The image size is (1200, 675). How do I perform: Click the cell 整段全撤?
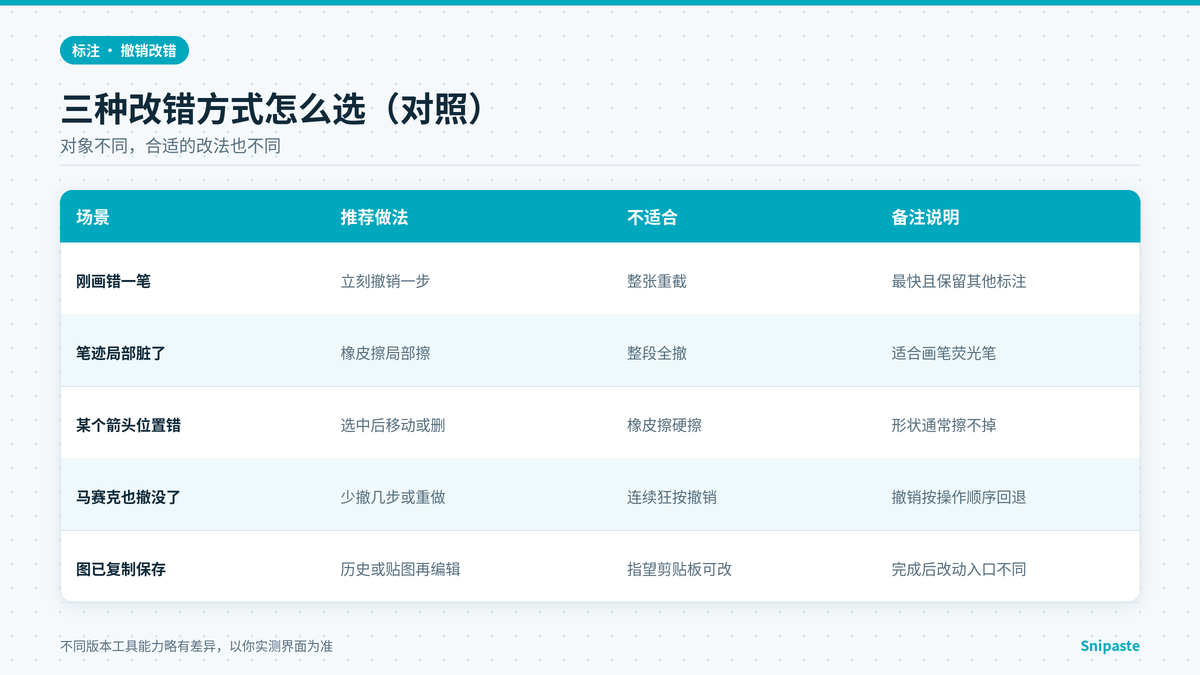click(657, 353)
